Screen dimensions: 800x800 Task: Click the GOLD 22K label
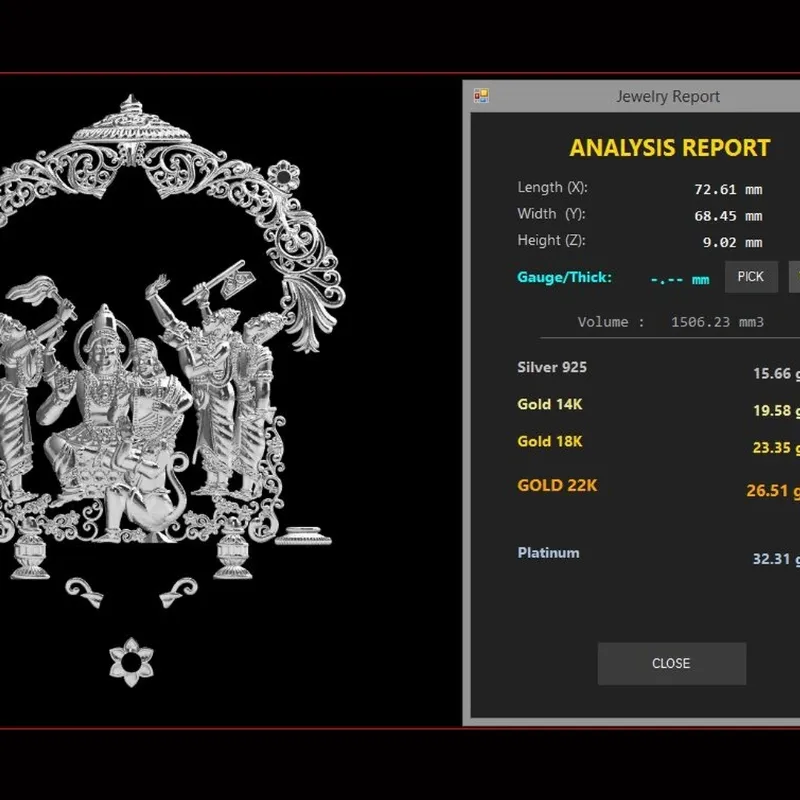[x=557, y=485]
